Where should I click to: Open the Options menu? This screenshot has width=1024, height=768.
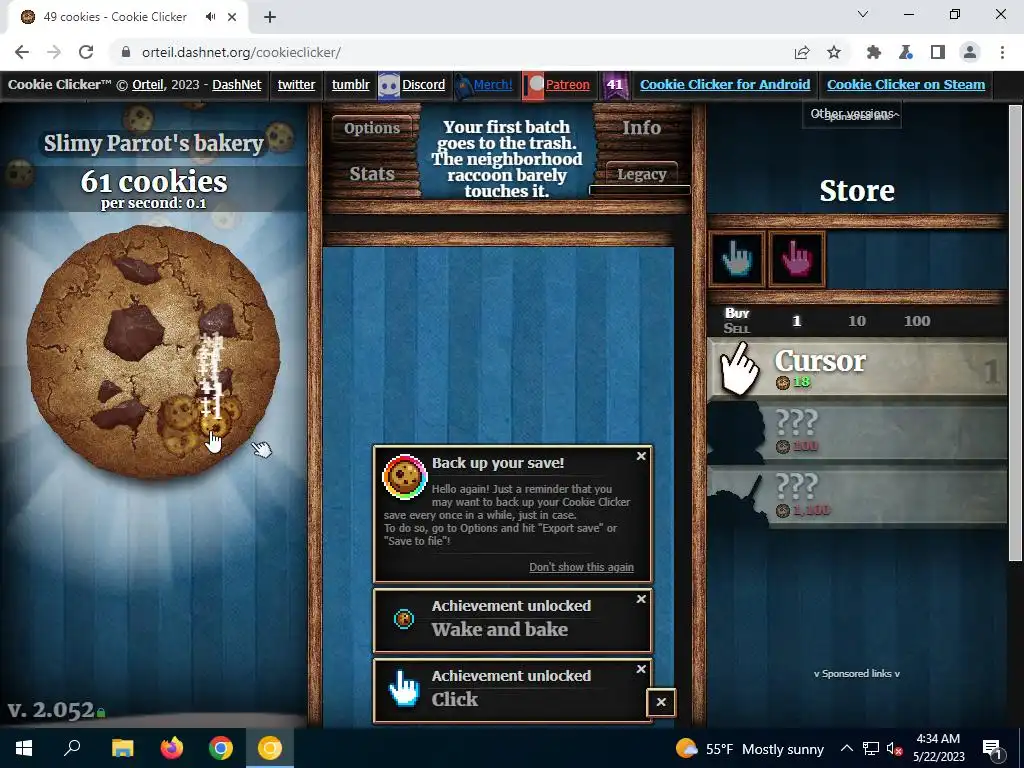tap(372, 128)
